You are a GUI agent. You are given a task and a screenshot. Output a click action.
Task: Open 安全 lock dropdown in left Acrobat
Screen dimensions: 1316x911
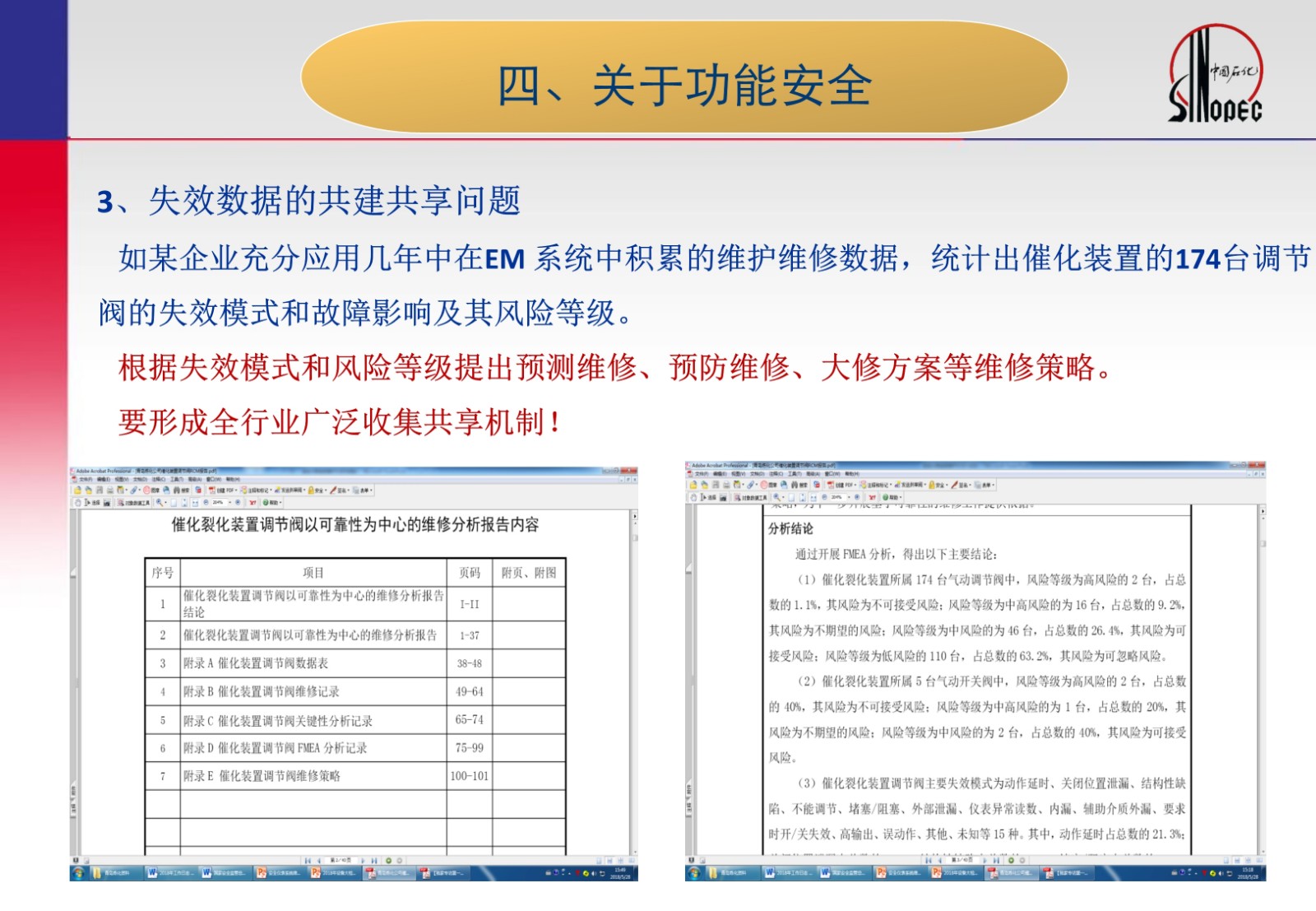pyautogui.click(x=317, y=490)
